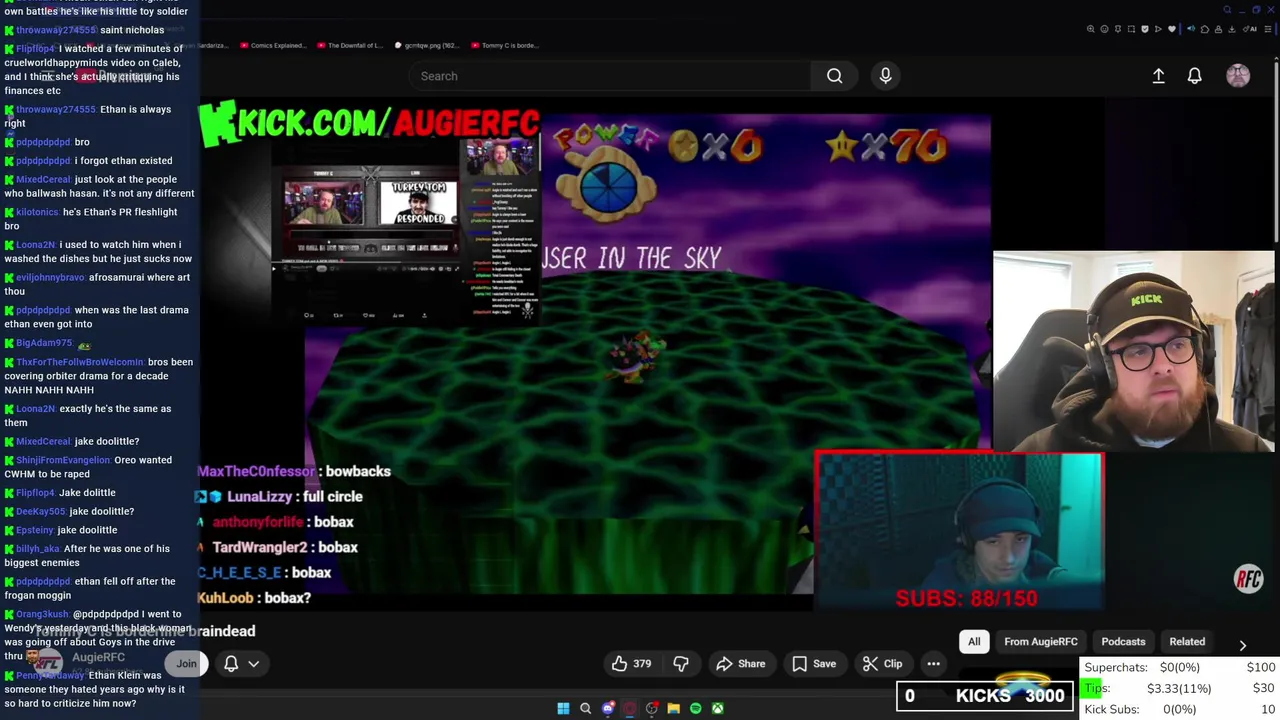This screenshot has width=1280, height=720.
Task: Click the AugieRFC channel name
Action: (98, 657)
